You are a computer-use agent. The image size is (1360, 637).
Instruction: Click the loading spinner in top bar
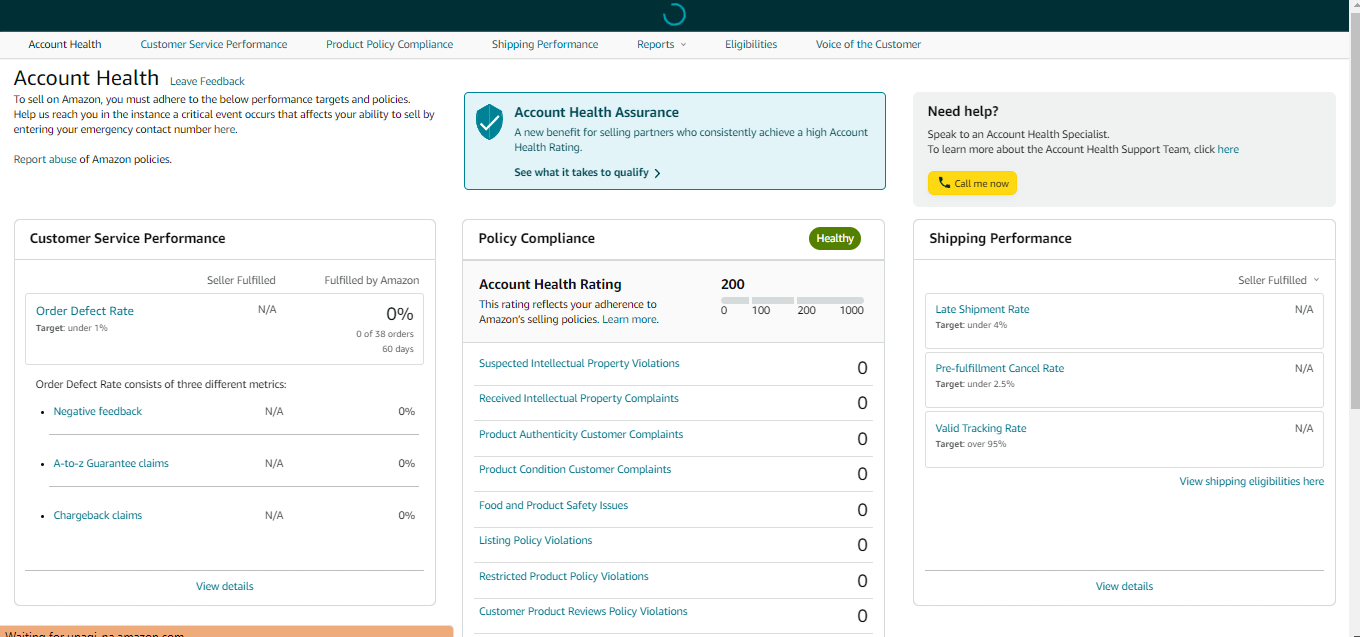pos(675,14)
